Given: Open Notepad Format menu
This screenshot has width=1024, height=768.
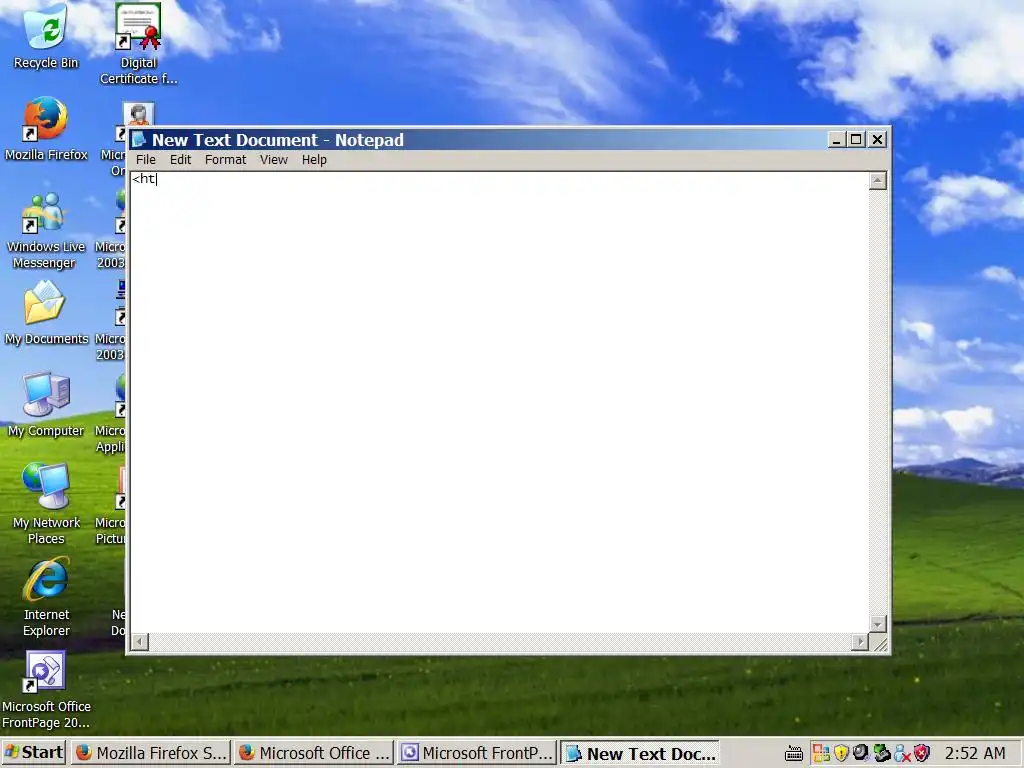Looking at the screenshot, I should point(225,160).
